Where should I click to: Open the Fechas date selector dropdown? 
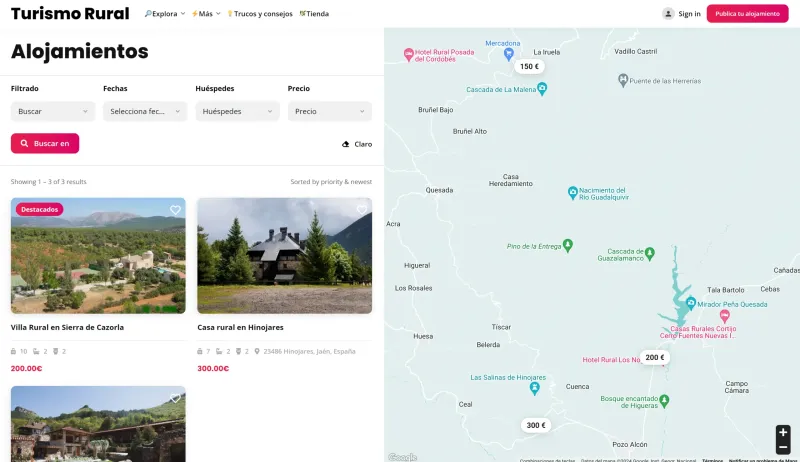(x=145, y=111)
